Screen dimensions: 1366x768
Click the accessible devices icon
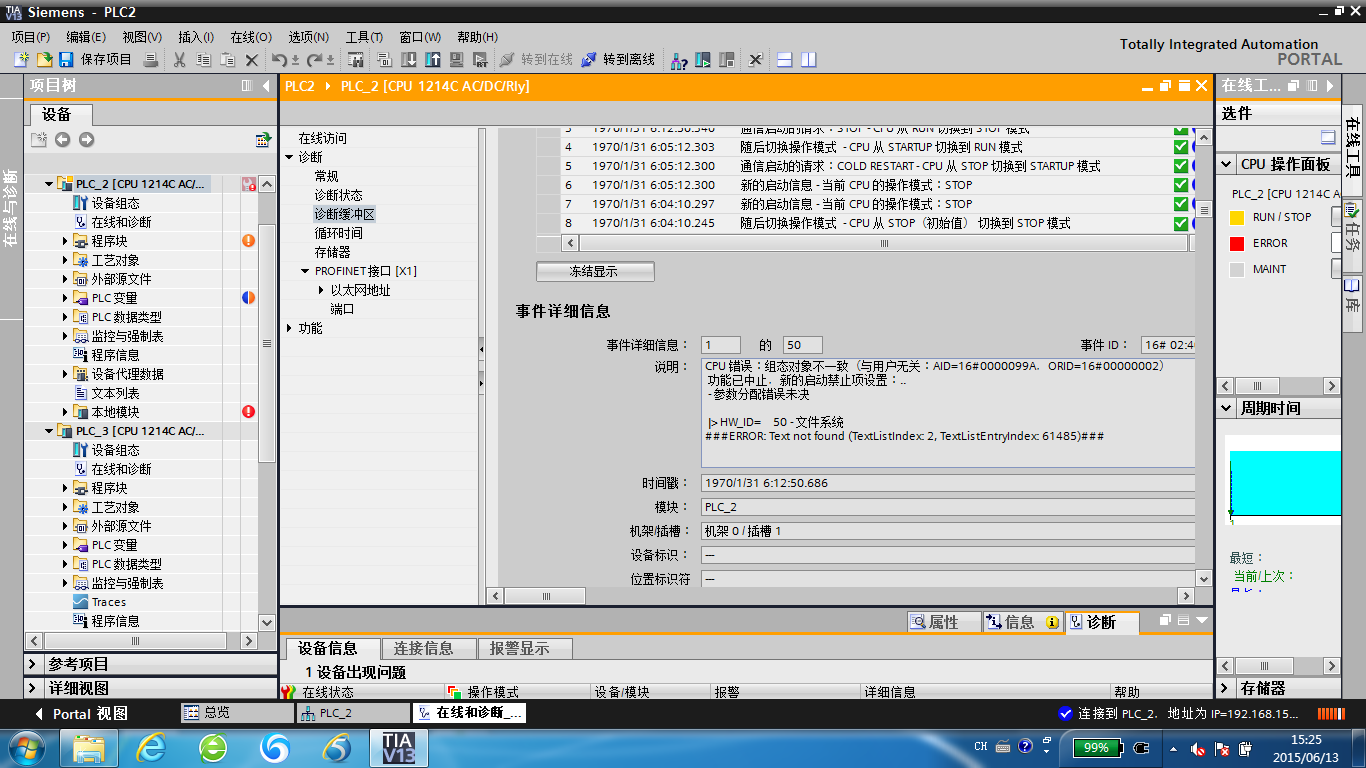[679, 60]
